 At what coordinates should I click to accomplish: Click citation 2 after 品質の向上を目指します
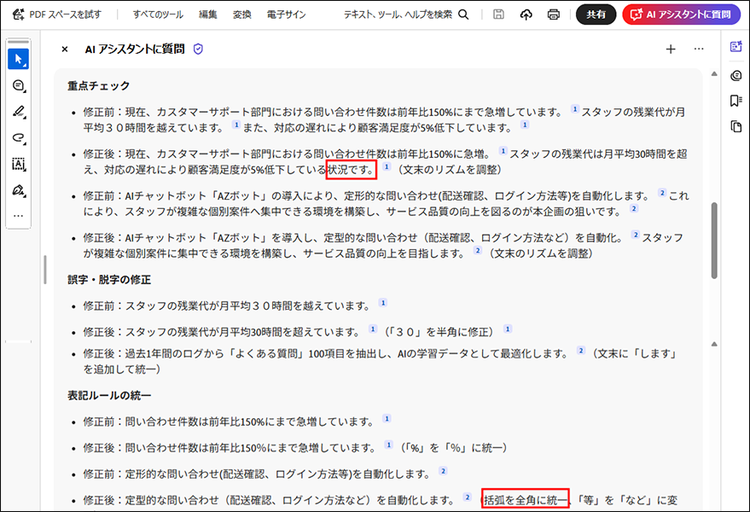pyautogui.click(x=477, y=250)
